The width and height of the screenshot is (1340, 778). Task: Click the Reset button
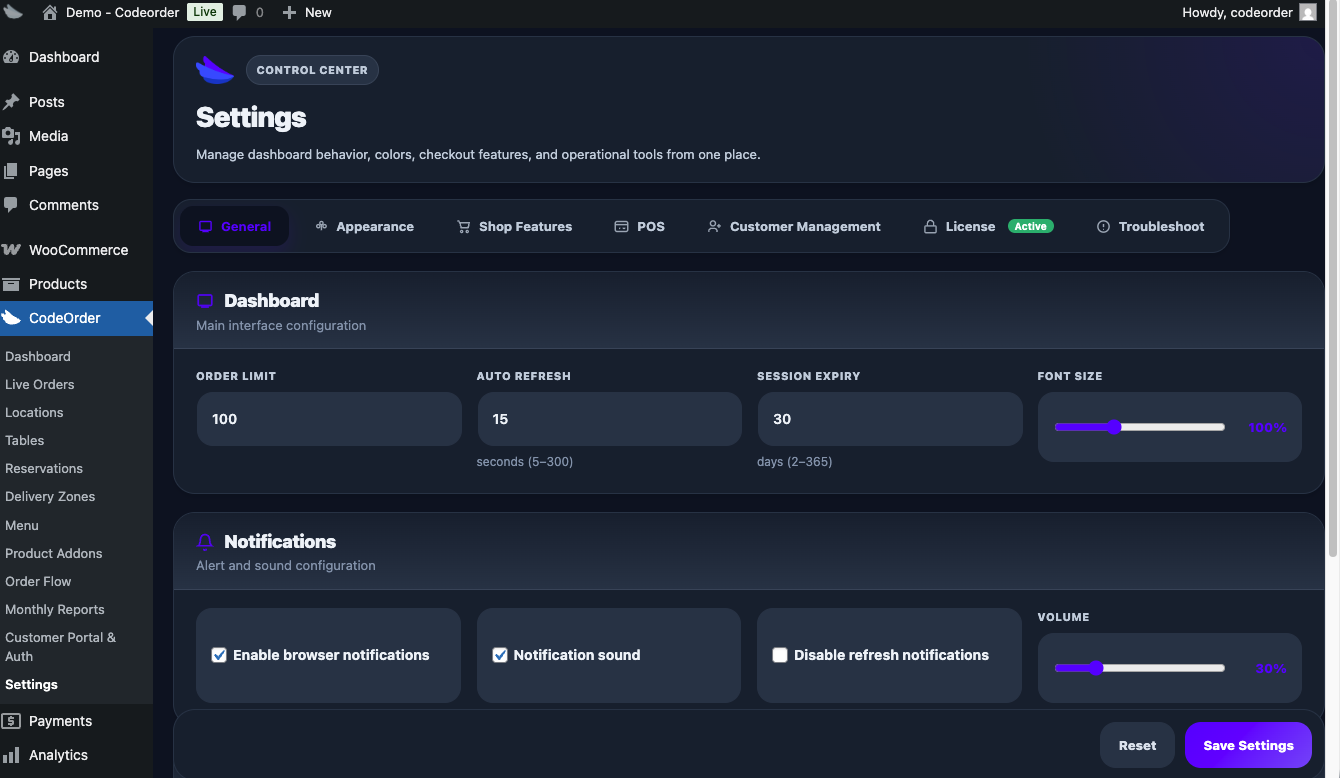click(x=1137, y=745)
